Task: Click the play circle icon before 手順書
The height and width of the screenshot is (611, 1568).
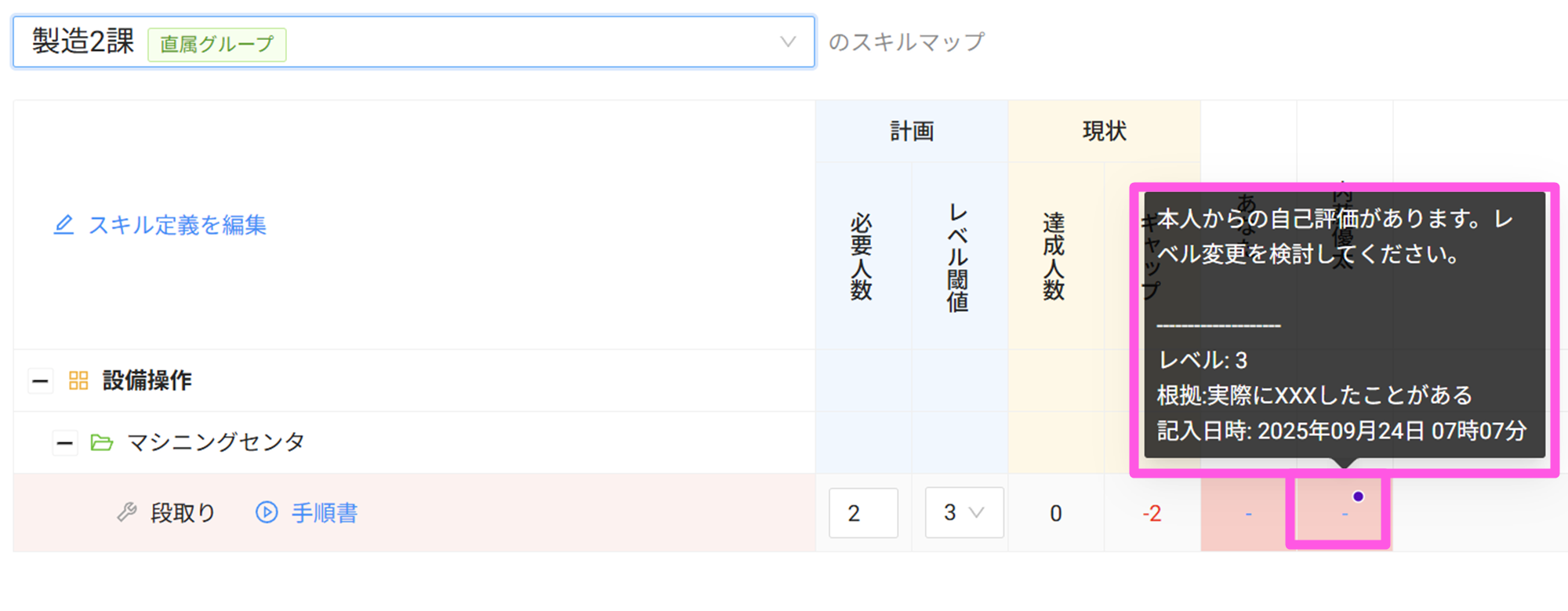Action: pos(267,512)
